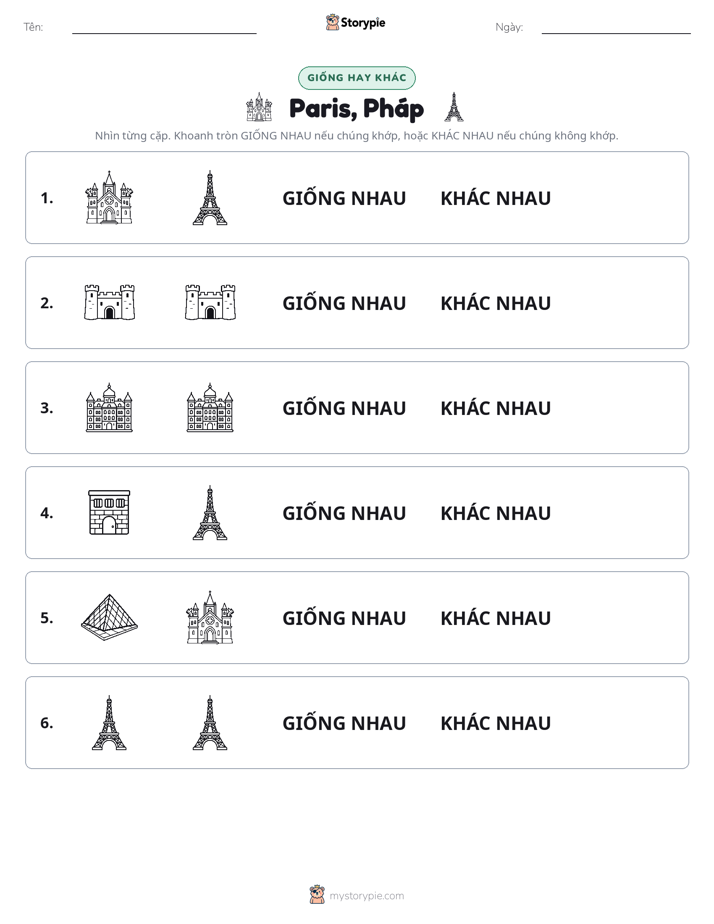Image resolution: width=714 pixels, height=924 pixels.
Task: Click the Storypie logo at top
Action: (x=355, y=22)
